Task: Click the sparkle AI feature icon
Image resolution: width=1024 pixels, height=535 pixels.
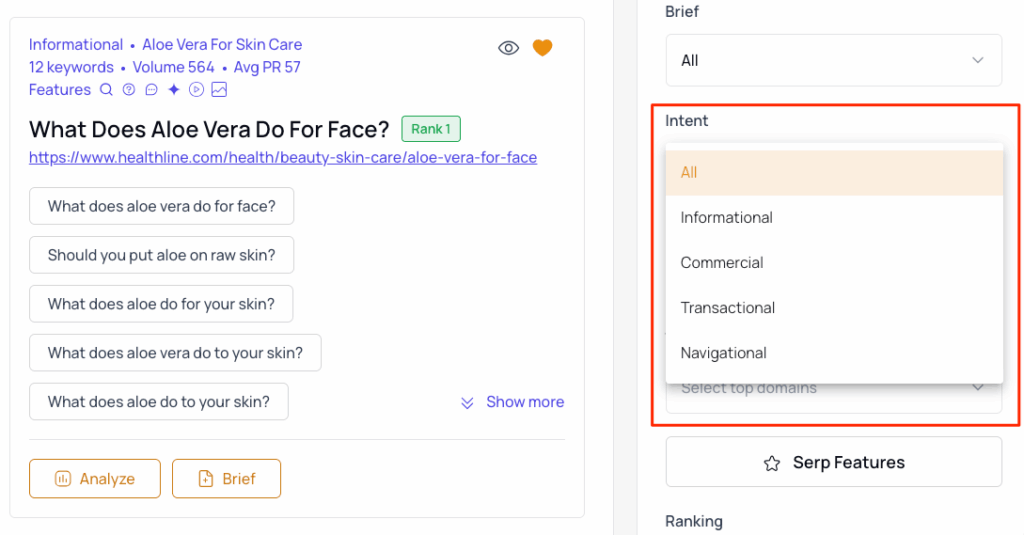Action: coord(174,90)
